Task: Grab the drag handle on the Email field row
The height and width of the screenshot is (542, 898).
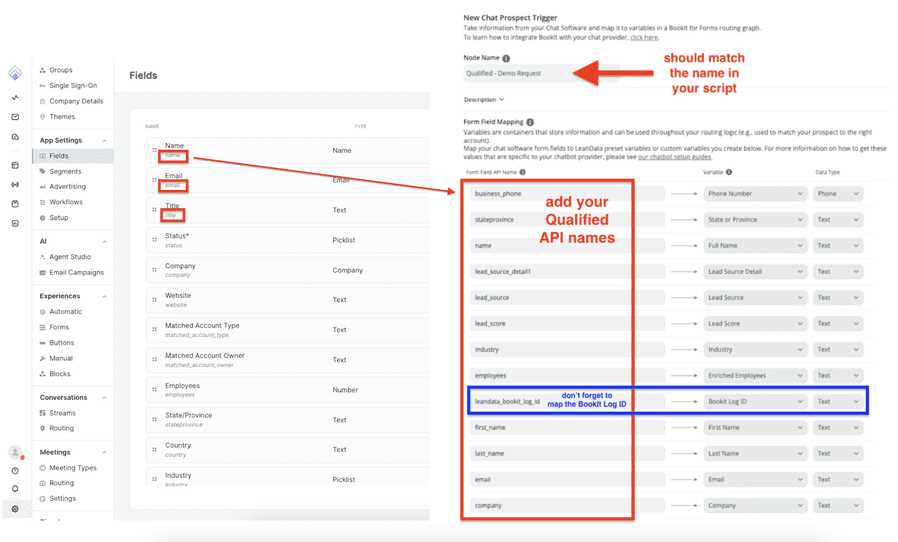Action: [154, 180]
